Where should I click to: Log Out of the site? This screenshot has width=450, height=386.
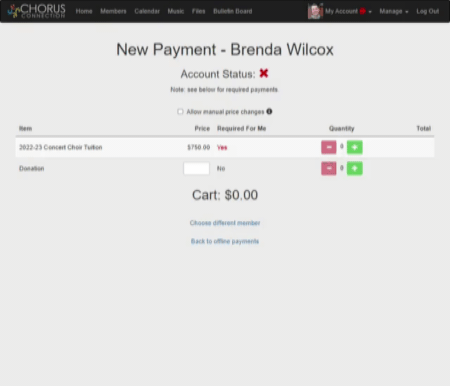pos(428,11)
